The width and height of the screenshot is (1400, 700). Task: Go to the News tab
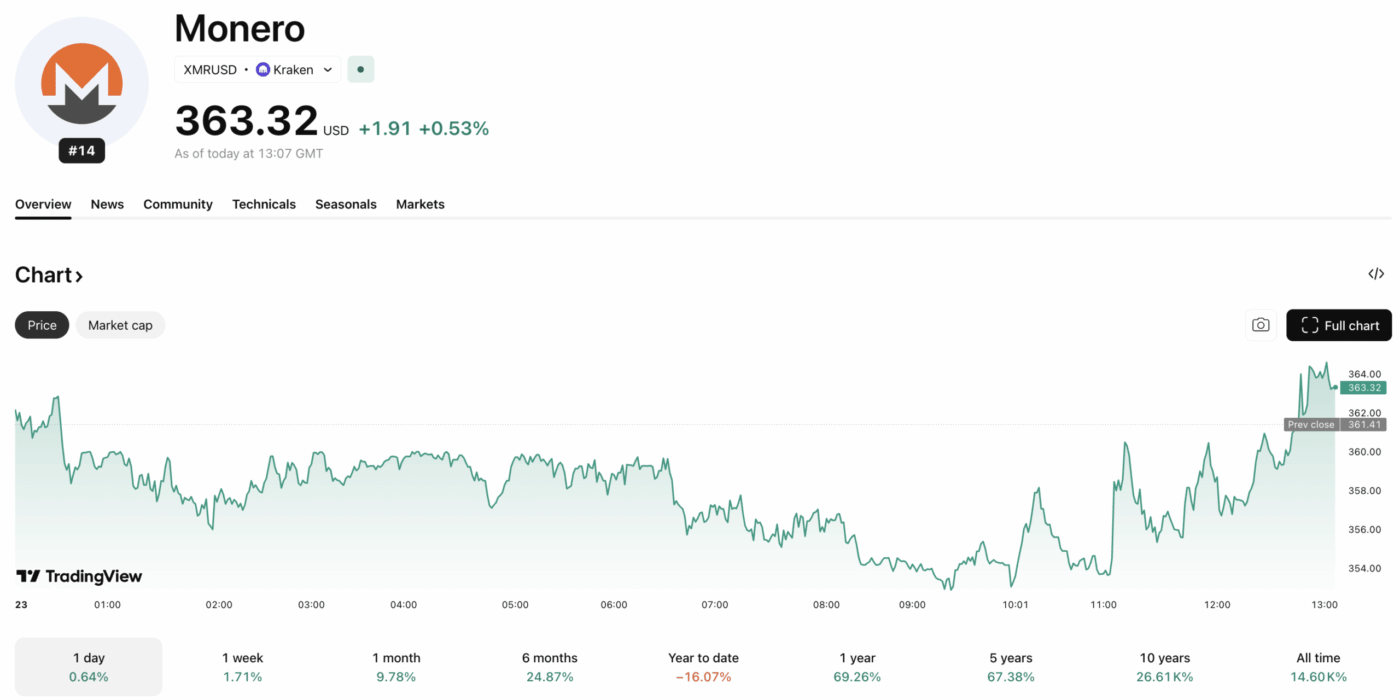[x=107, y=204]
